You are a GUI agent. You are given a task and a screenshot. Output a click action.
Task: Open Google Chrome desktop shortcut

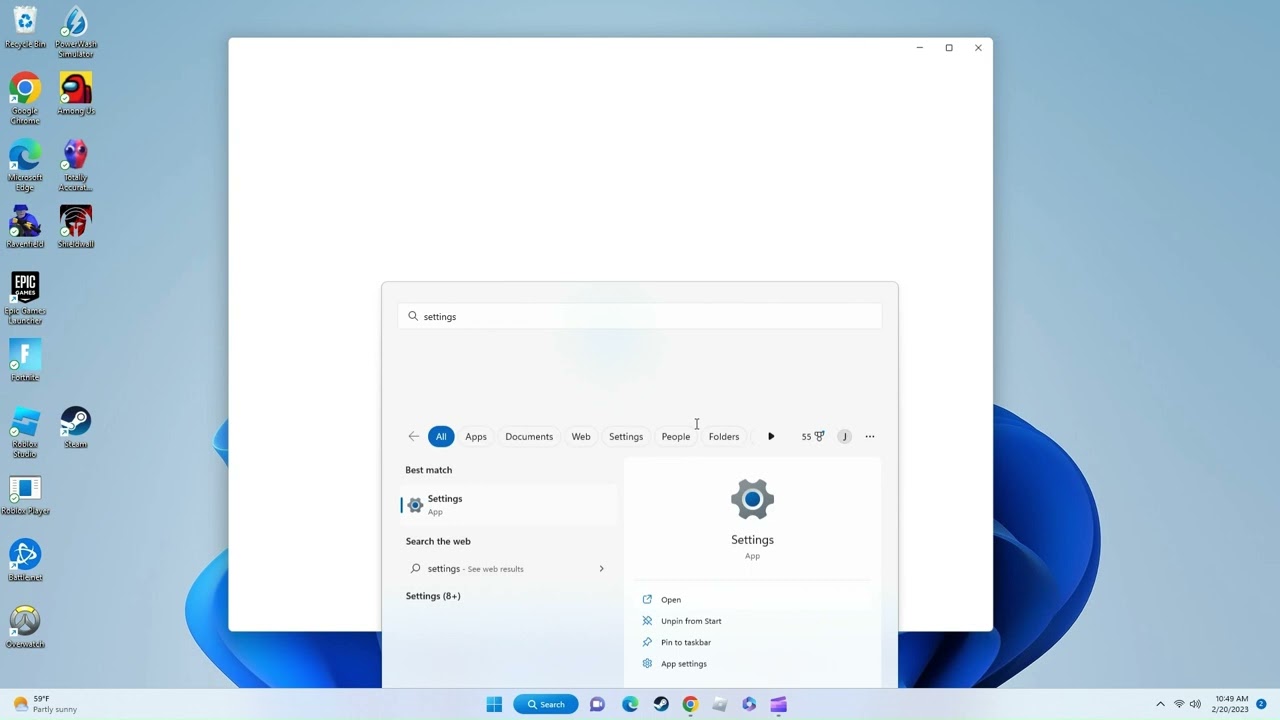(x=25, y=98)
